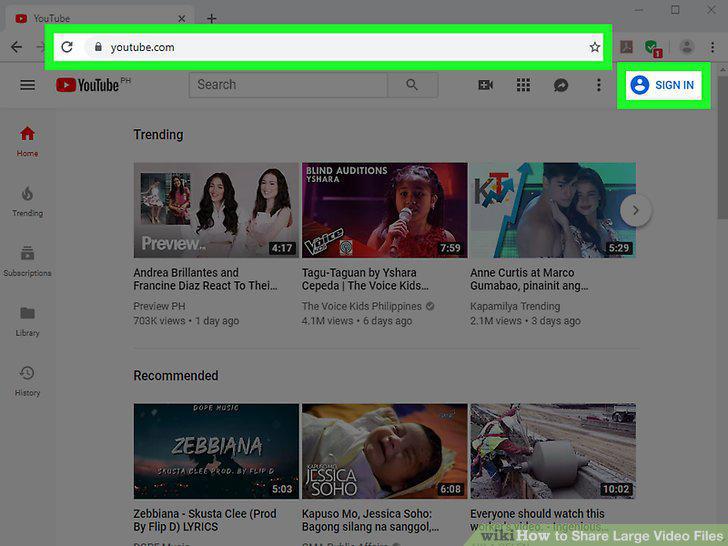The width and height of the screenshot is (728, 546).
Task: Open the Preview PH channel
Action: point(159,306)
